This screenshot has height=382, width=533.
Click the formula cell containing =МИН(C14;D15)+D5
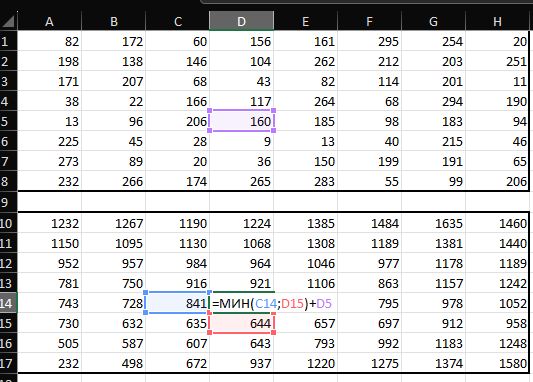pyautogui.click(x=241, y=303)
